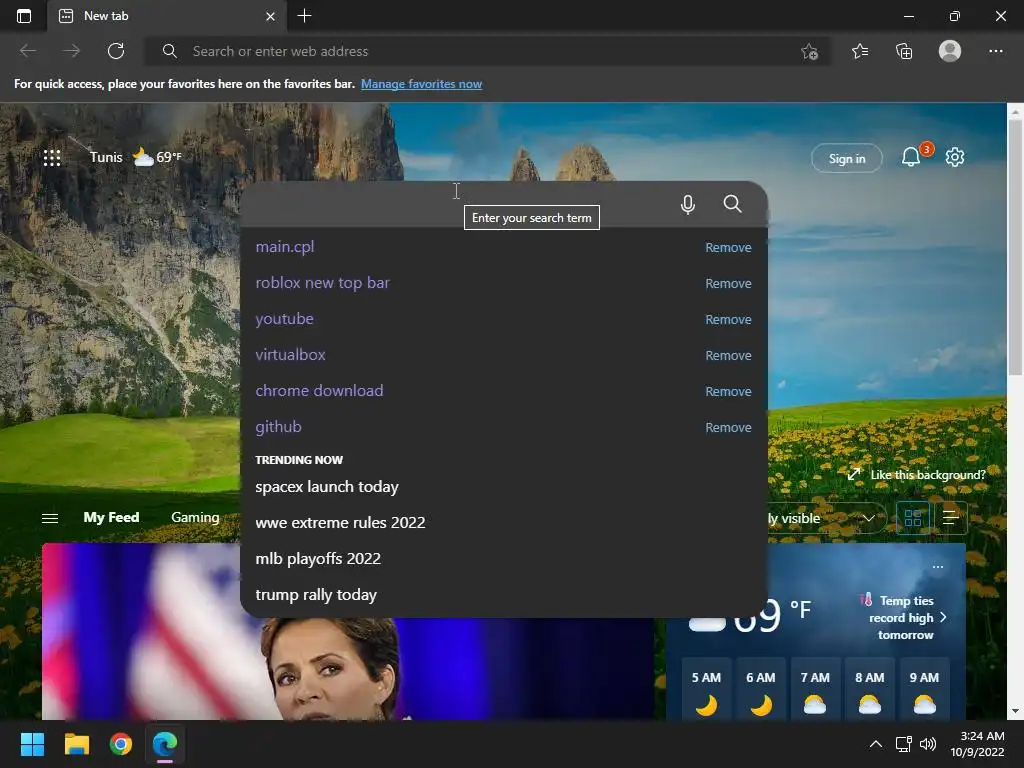This screenshot has height=768, width=1024.
Task: Add a new tab with the plus button
Action: click(x=304, y=16)
